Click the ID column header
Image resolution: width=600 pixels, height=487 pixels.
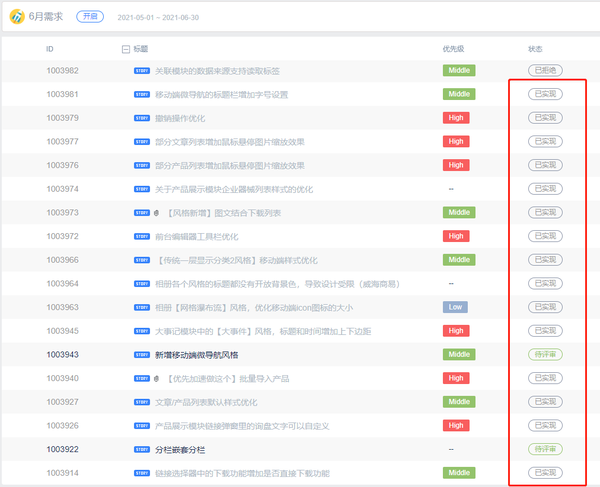[x=50, y=48]
